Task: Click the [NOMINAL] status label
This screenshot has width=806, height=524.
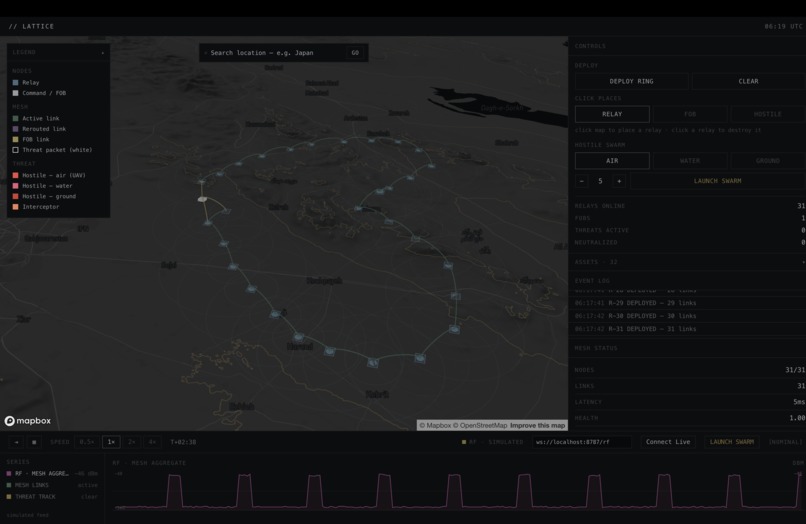Action: [x=785, y=442]
